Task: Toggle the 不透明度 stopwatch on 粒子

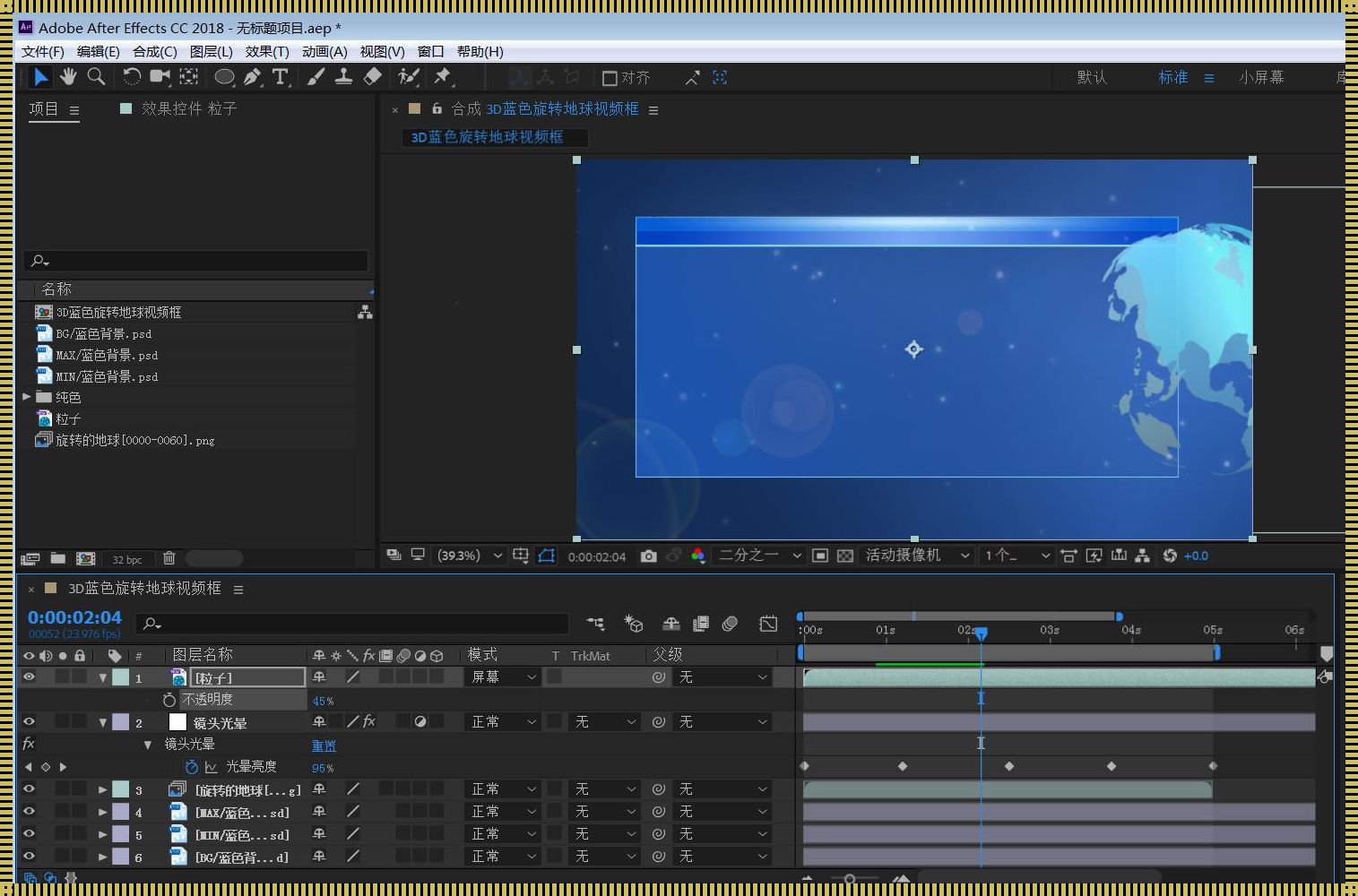Action: click(169, 700)
